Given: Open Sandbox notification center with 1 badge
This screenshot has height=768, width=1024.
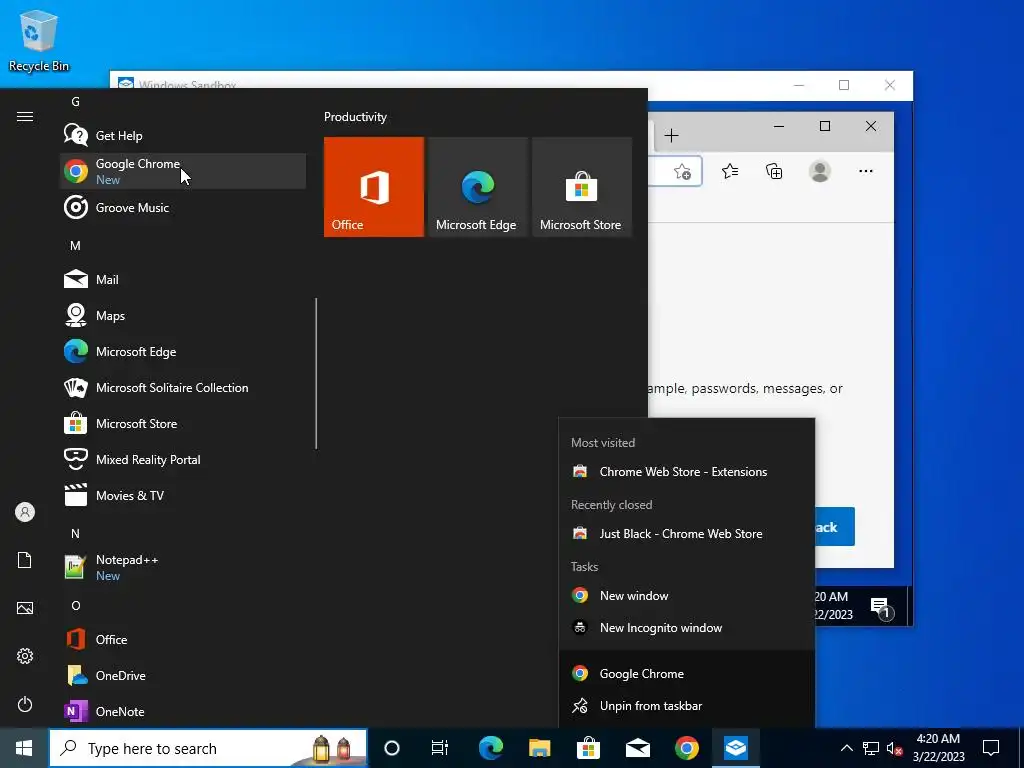Looking at the screenshot, I should tap(881, 607).
